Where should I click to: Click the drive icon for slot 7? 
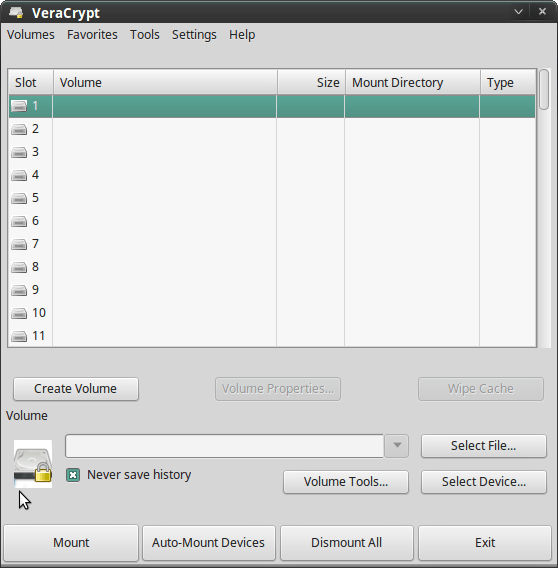[19, 244]
